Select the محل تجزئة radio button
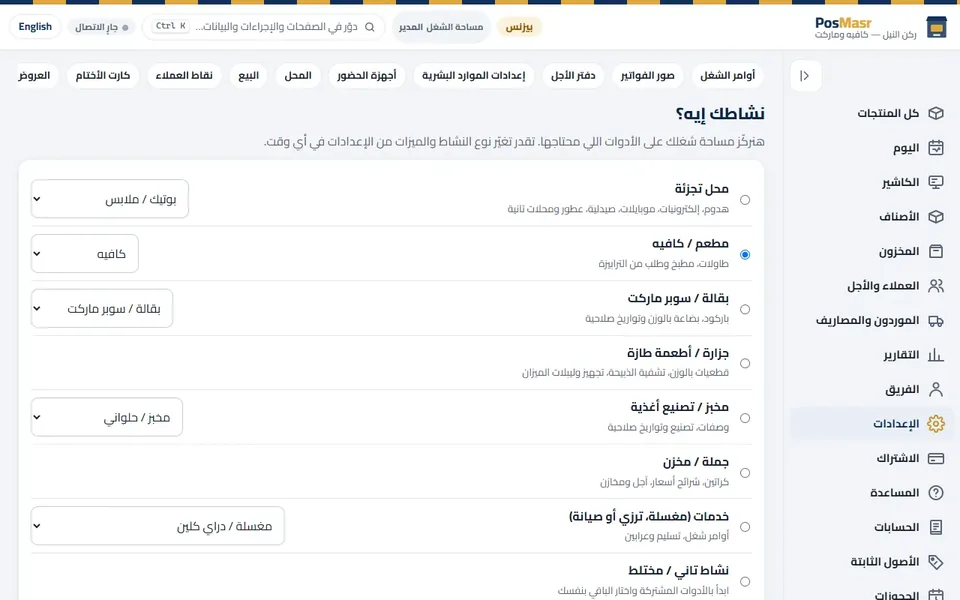 pos(745,200)
